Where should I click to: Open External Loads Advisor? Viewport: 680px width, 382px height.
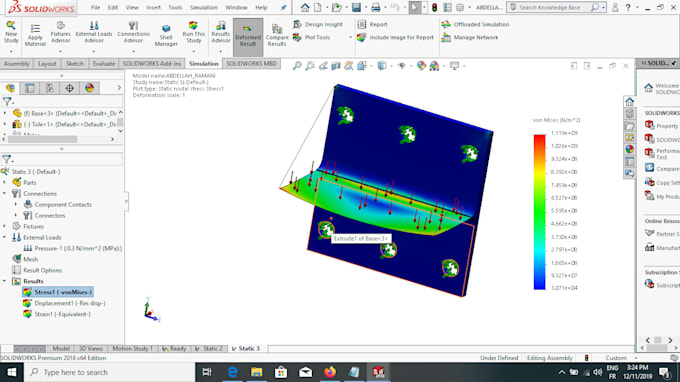[x=94, y=32]
